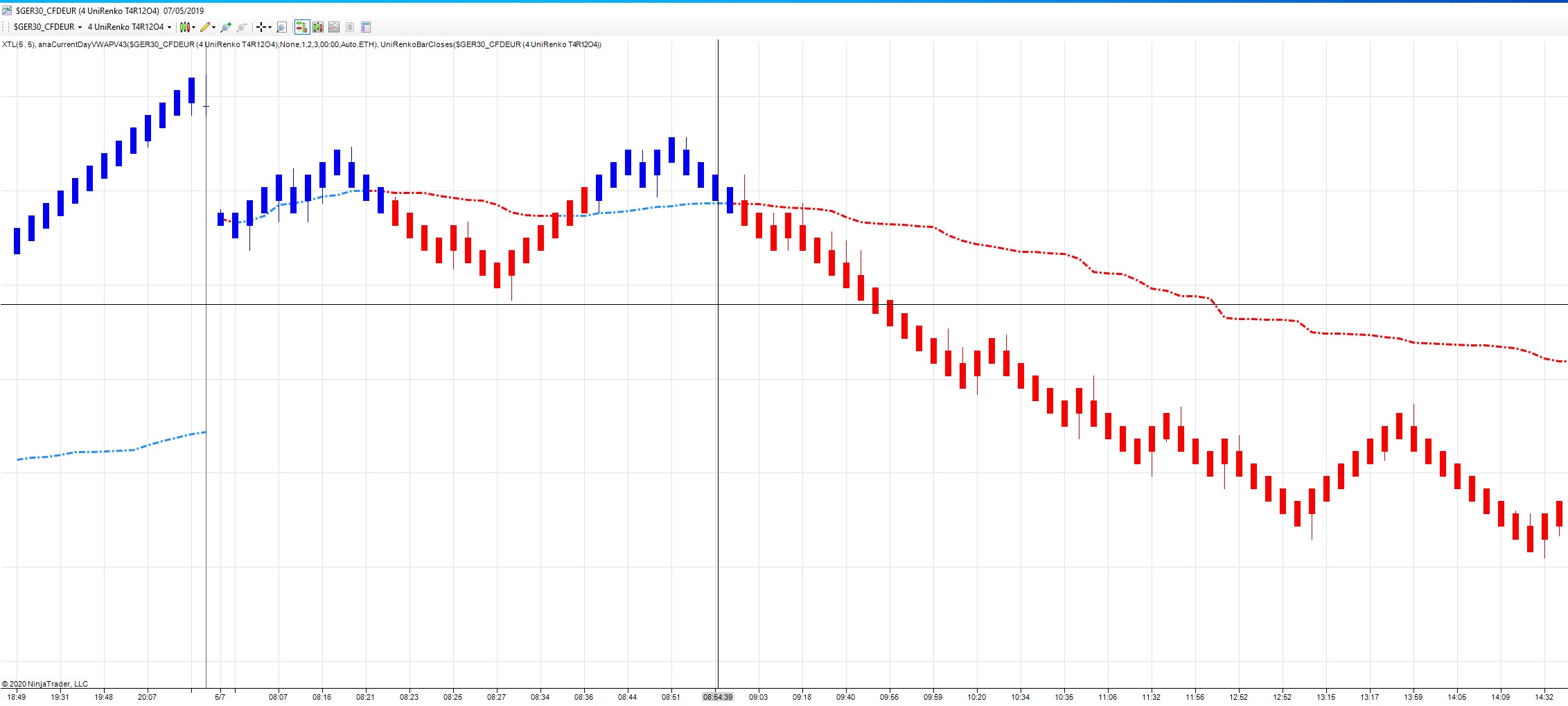Click the 09:18 time axis label

point(802,697)
